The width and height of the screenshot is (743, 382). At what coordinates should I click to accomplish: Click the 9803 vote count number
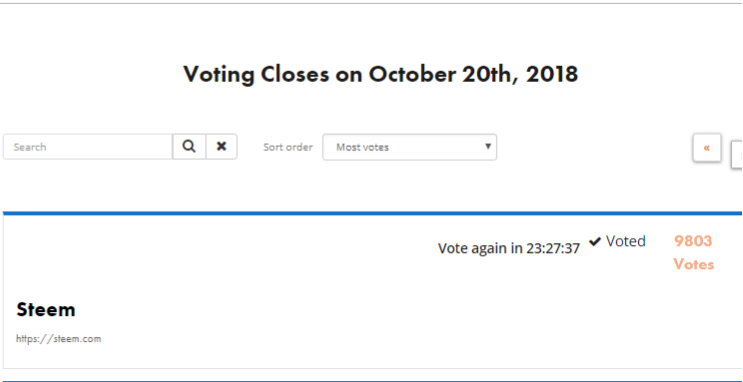pos(693,241)
